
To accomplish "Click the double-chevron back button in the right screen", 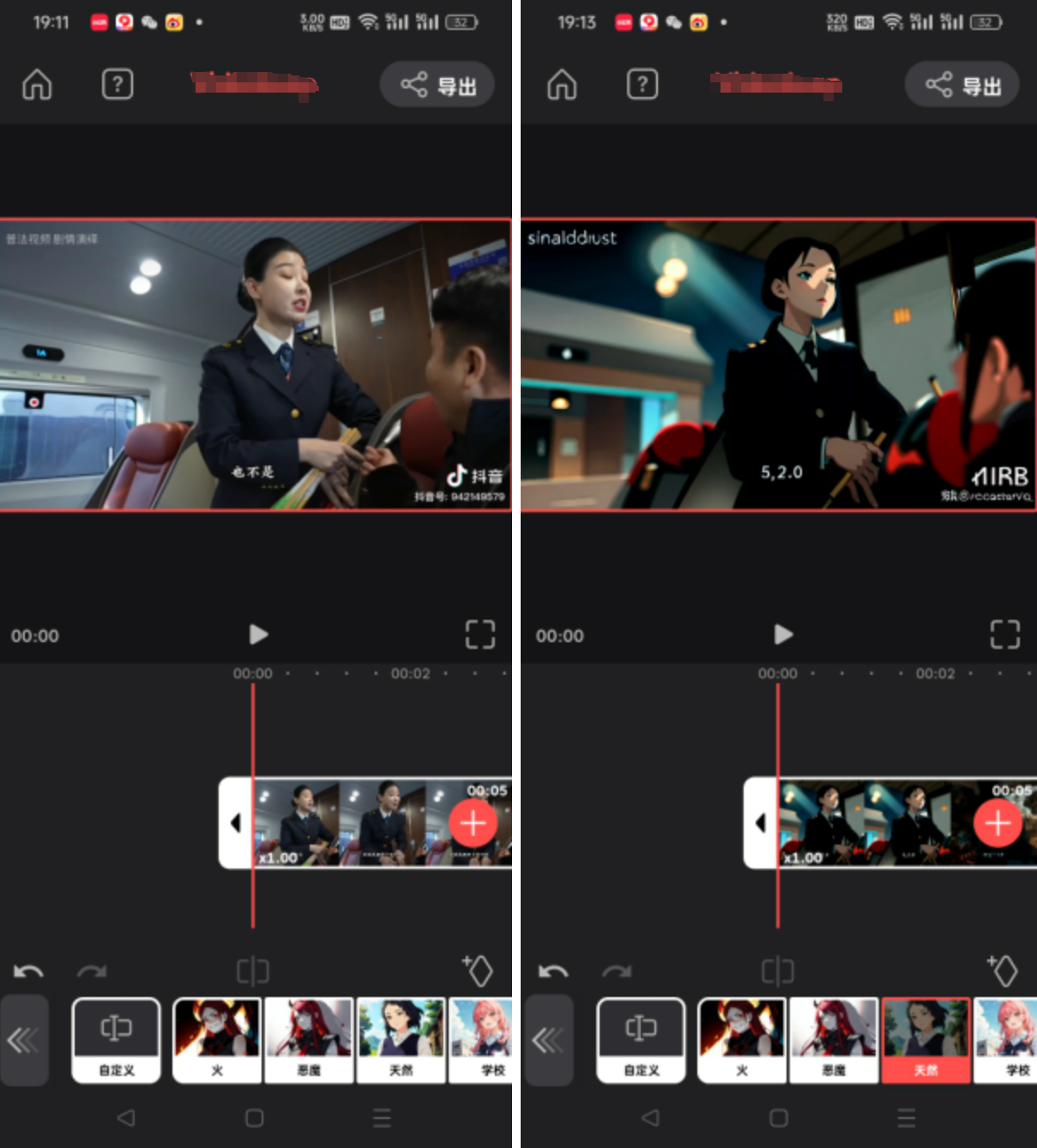I will click(549, 1040).
